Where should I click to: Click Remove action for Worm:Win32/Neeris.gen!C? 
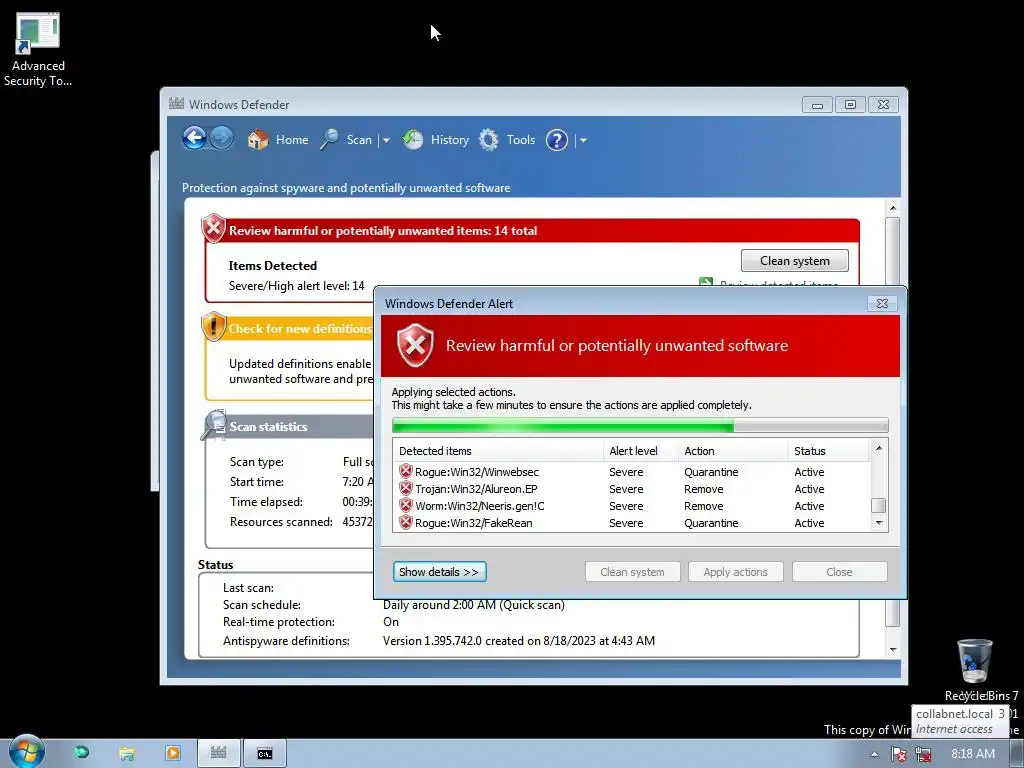click(703, 505)
